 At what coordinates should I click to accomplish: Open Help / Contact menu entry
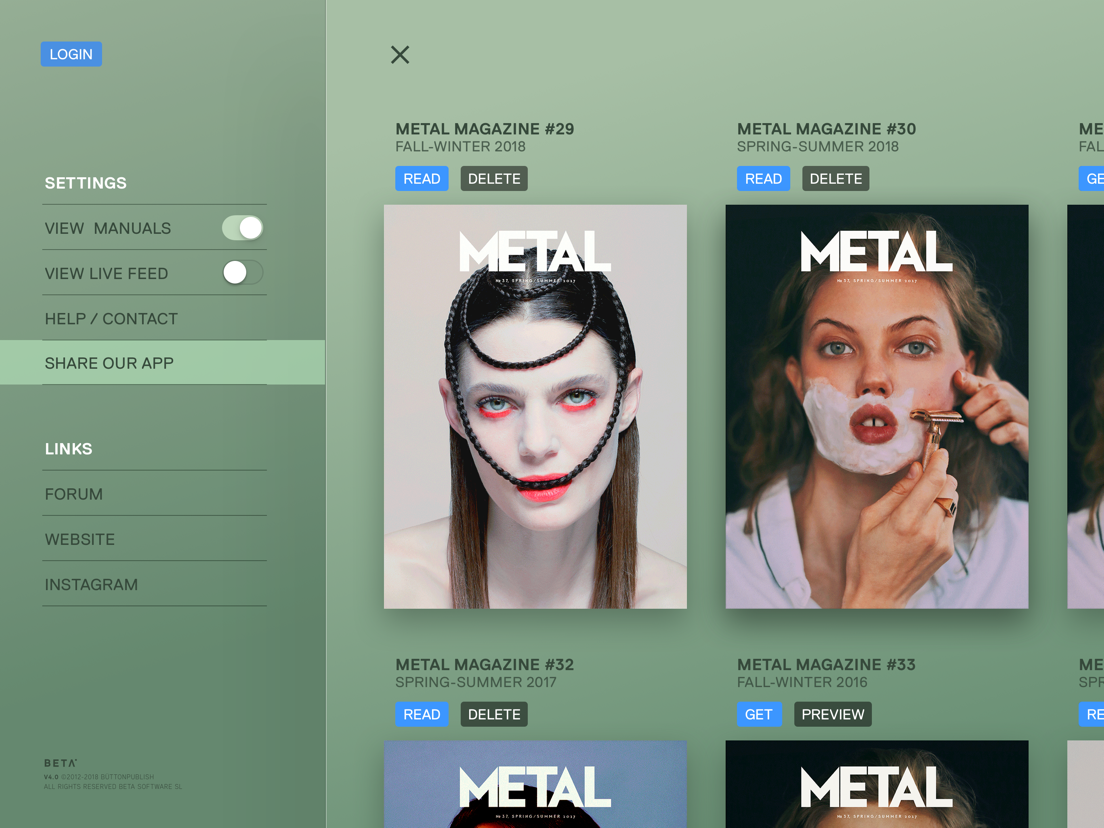click(x=154, y=318)
